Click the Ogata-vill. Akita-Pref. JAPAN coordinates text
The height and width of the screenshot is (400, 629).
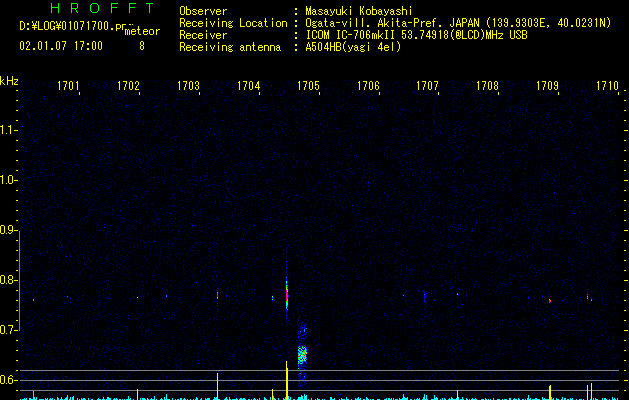click(x=458, y=23)
